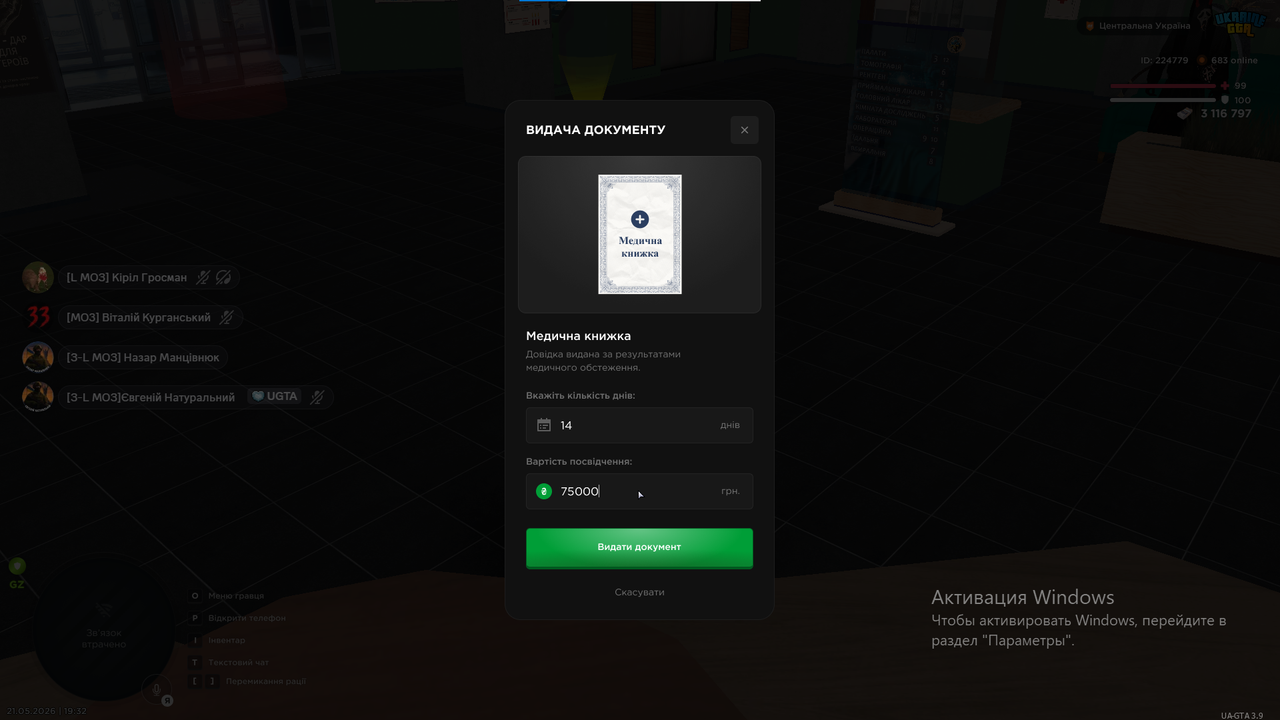Image resolution: width=1280 pixels, height=720 pixels.
Task: Click the cost field showing 75000
Action: (640, 491)
